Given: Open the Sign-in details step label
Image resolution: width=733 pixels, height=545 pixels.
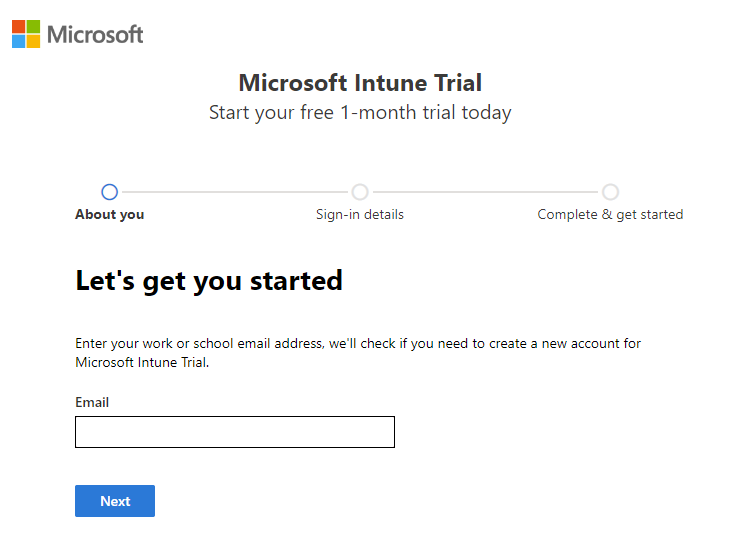Looking at the screenshot, I should (360, 214).
